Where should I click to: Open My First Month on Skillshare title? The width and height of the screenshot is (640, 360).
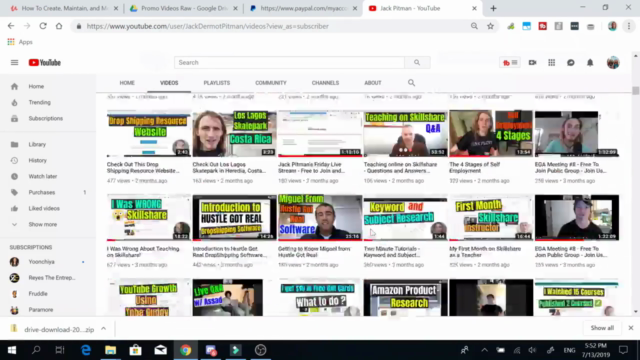click(485, 252)
